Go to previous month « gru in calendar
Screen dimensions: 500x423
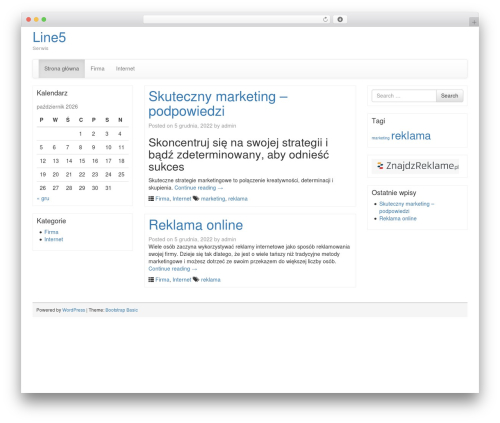click(43, 198)
